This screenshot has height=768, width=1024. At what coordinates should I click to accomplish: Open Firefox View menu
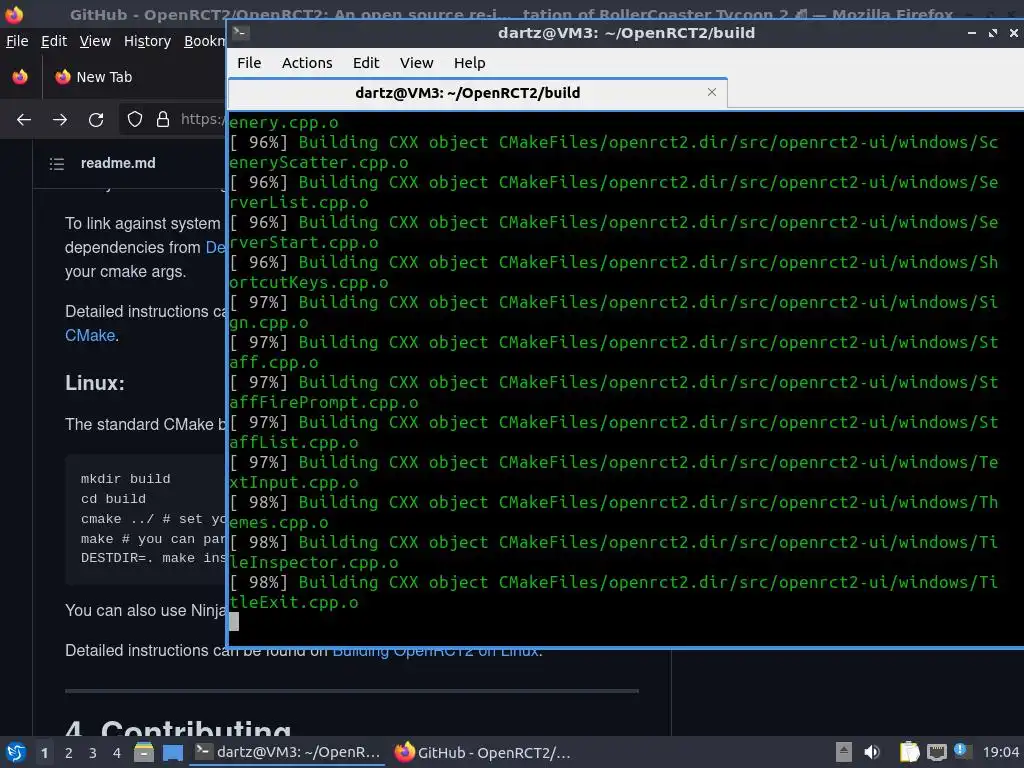(95, 41)
